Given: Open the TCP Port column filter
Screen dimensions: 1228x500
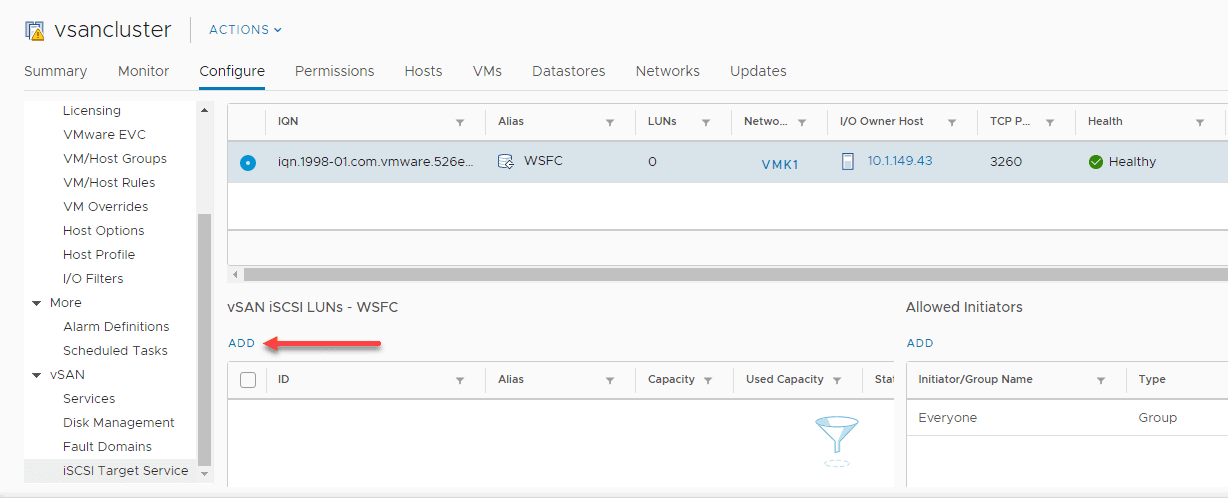Looking at the screenshot, I should coord(1050,122).
